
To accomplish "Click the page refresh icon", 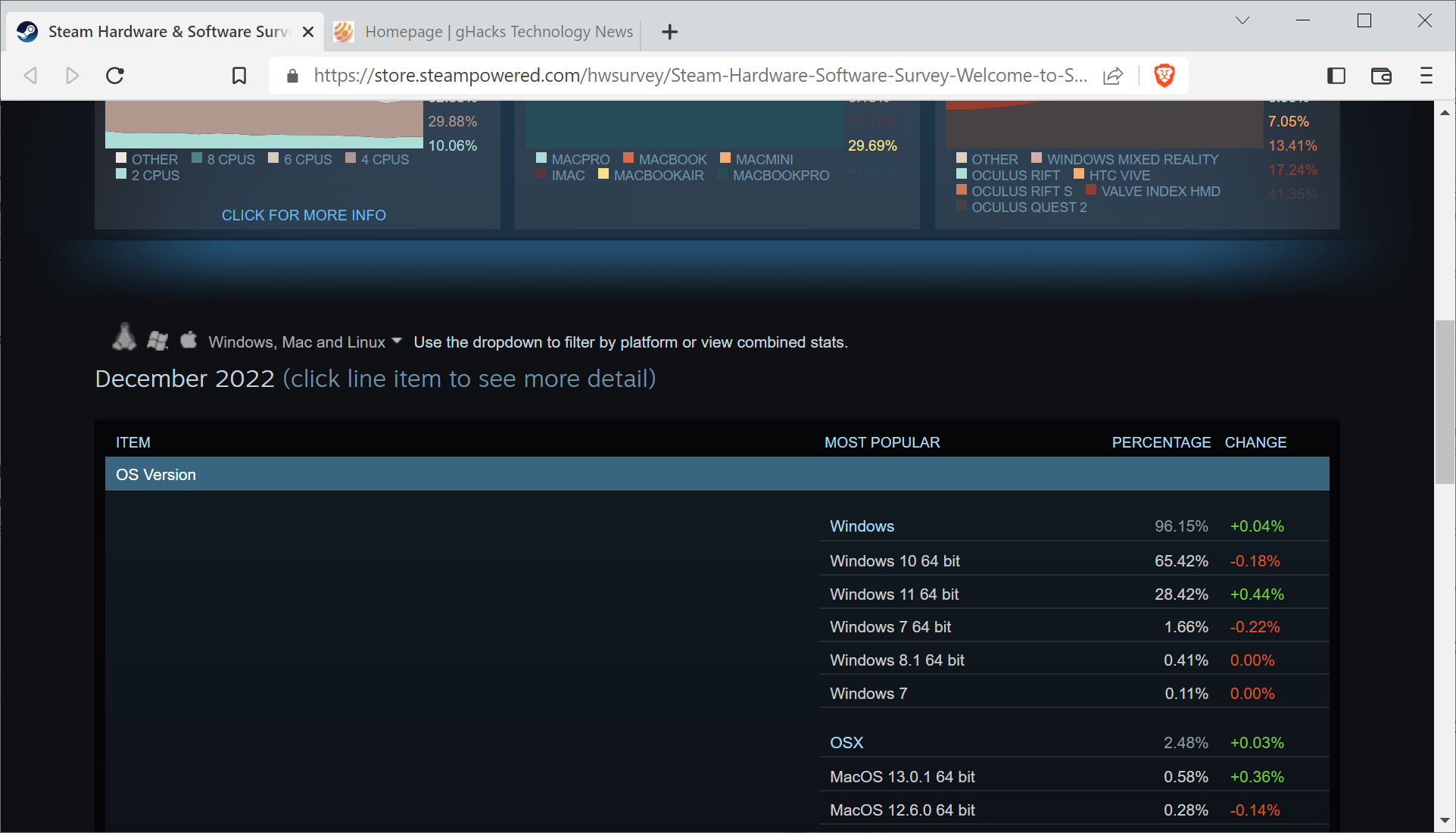I will tap(114, 76).
